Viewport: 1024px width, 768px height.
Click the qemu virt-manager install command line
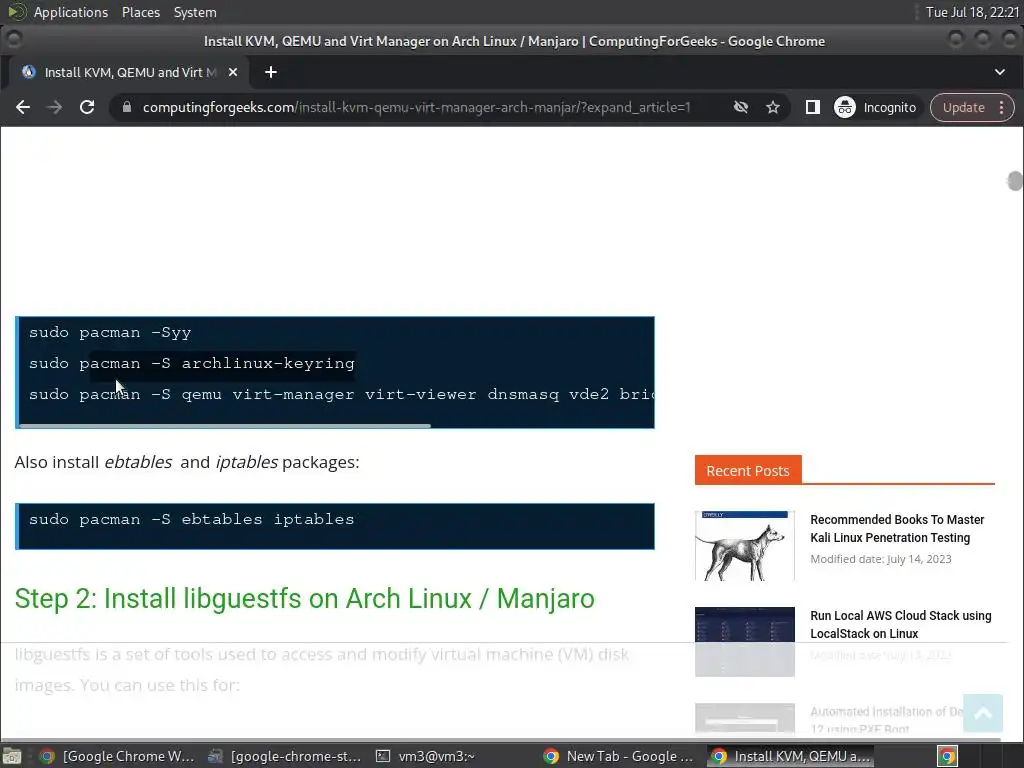(x=341, y=394)
